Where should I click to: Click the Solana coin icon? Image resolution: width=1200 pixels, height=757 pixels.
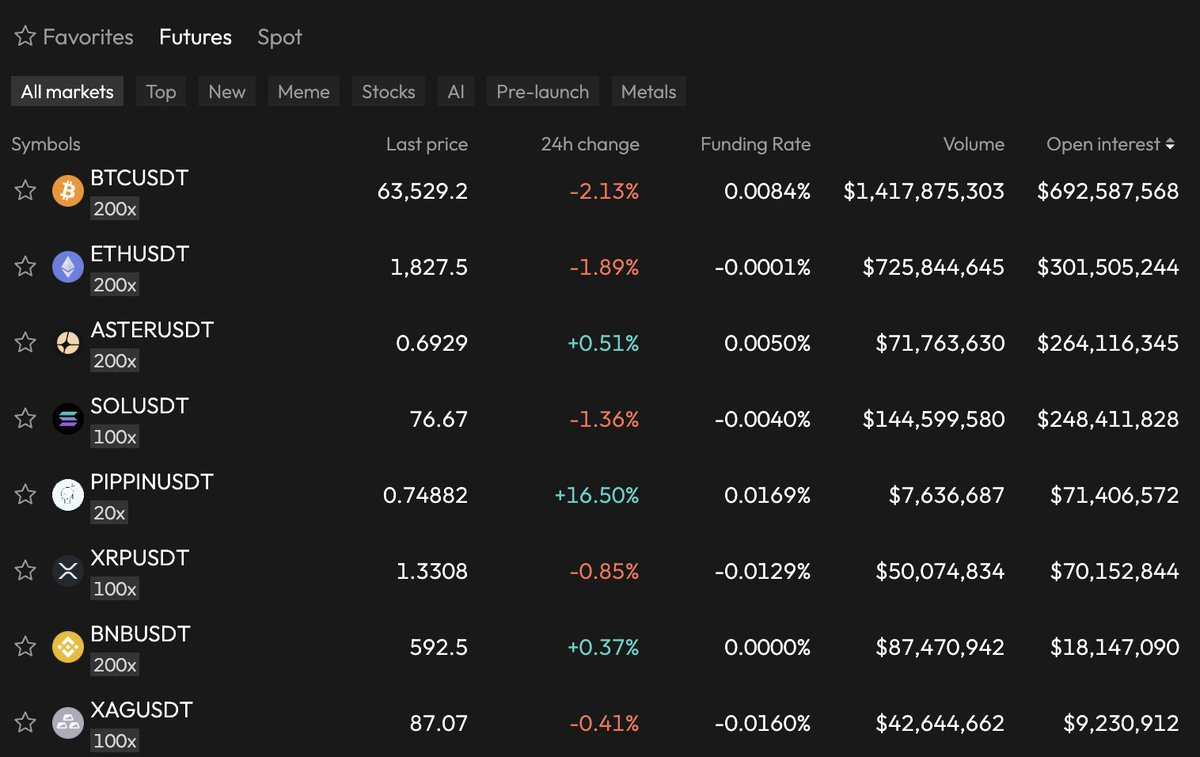coord(68,418)
